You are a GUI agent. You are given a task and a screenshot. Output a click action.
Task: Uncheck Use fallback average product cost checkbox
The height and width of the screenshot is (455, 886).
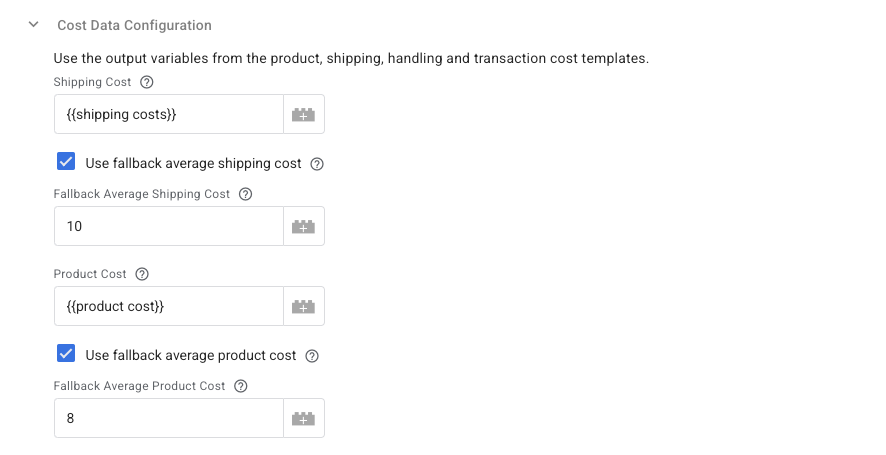(66, 353)
